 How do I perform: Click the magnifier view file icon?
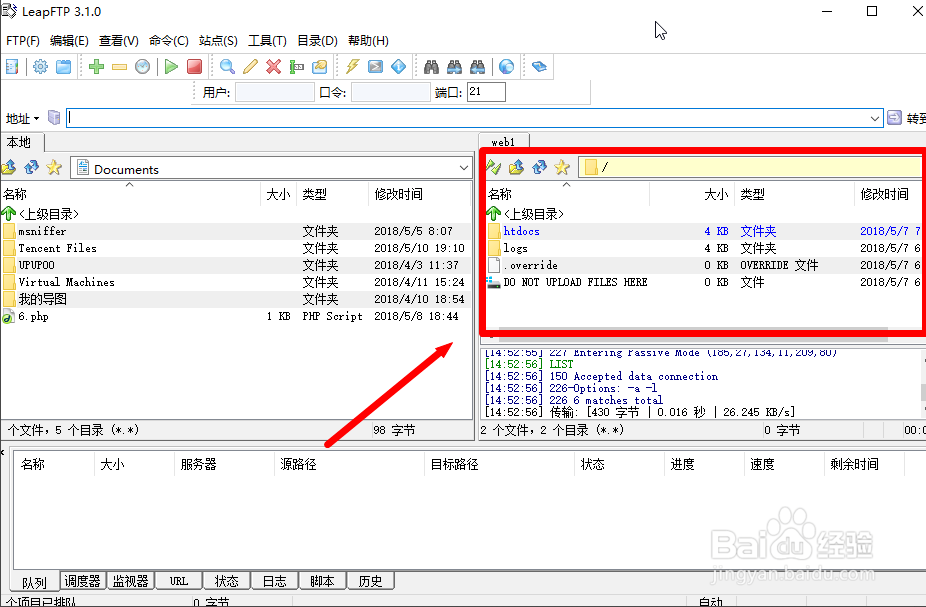click(x=227, y=67)
